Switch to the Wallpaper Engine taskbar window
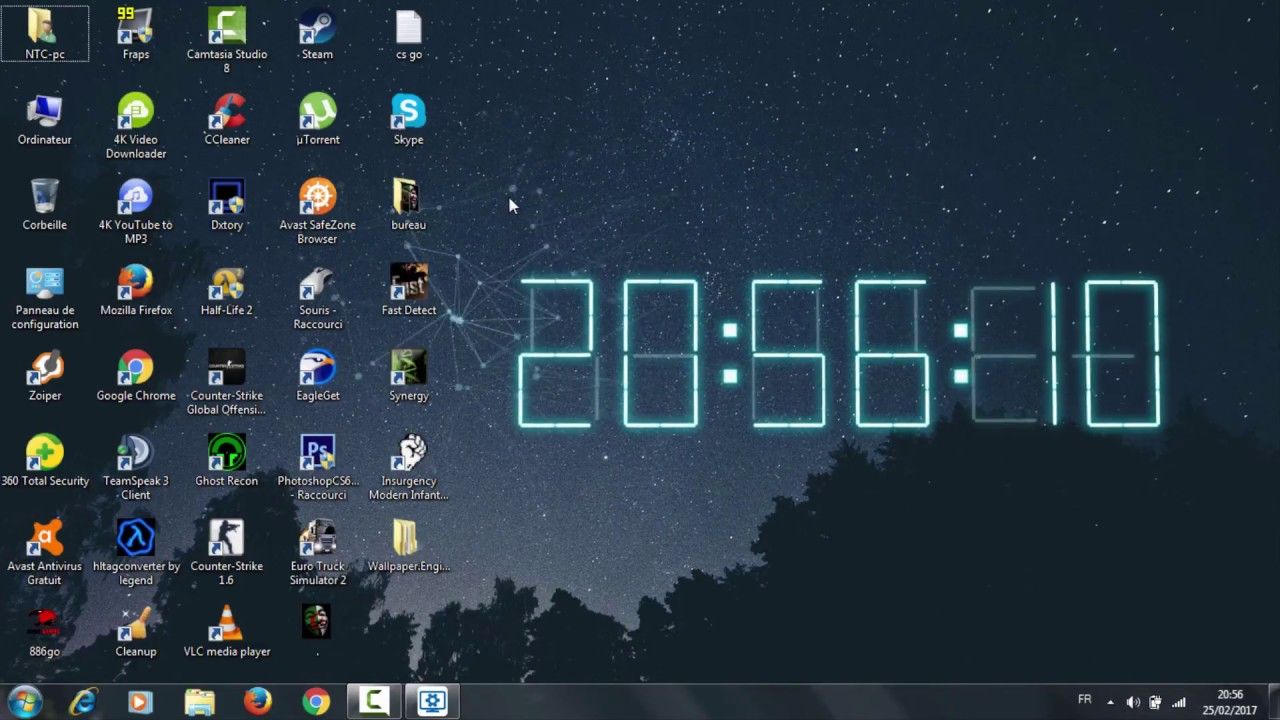Image resolution: width=1280 pixels, height=720 pixels. click(x=431, y=701)
